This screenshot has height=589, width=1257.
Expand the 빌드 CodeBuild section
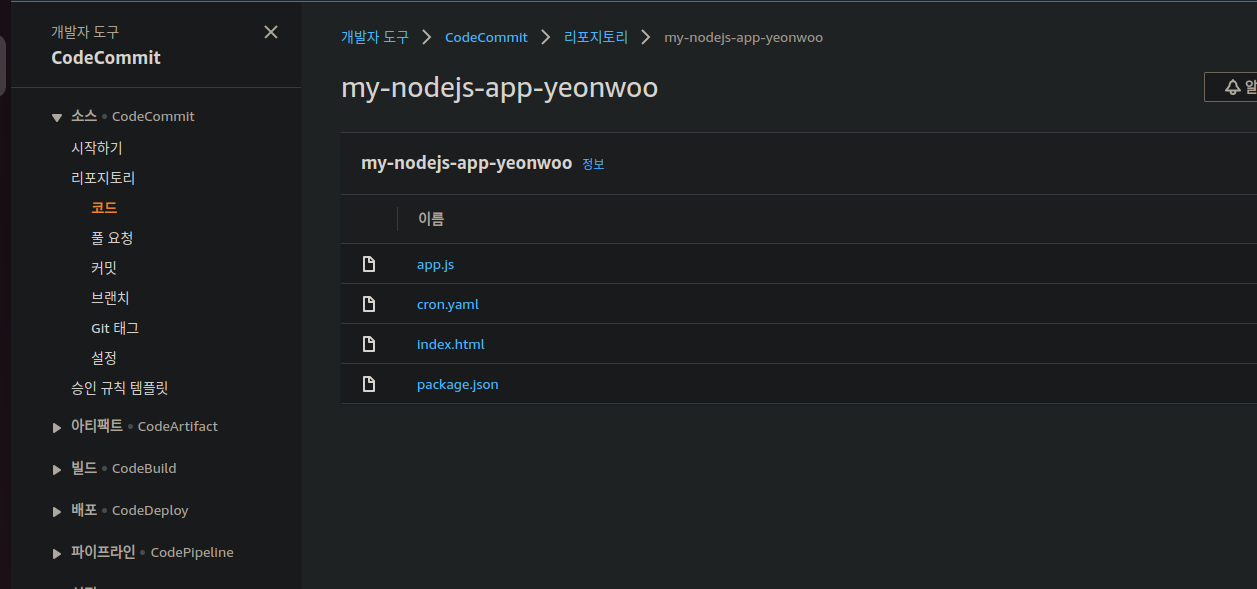point(57,469)
